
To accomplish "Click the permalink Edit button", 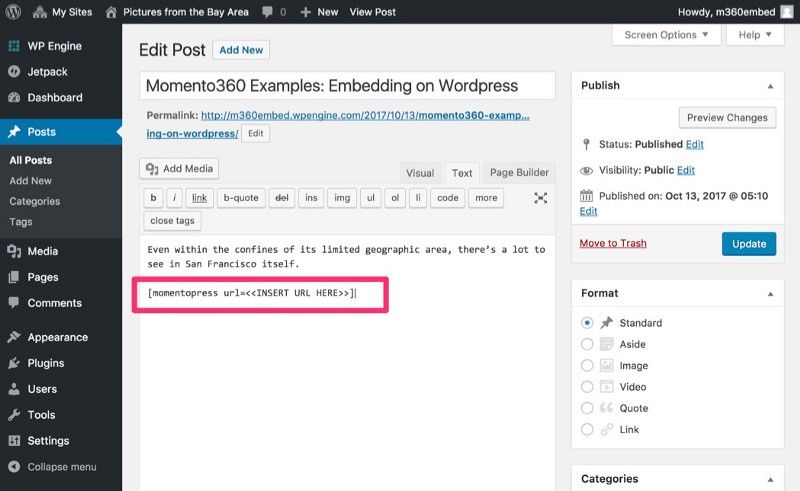I will click(255, 134).
